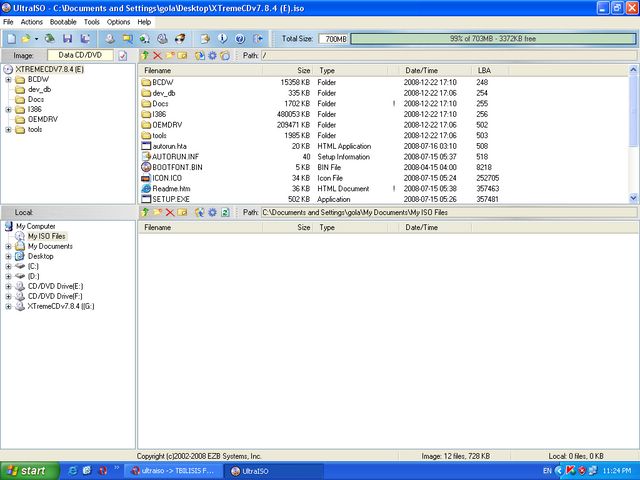
Task: Click the Exit door toolbar icon
Action: 258,39
